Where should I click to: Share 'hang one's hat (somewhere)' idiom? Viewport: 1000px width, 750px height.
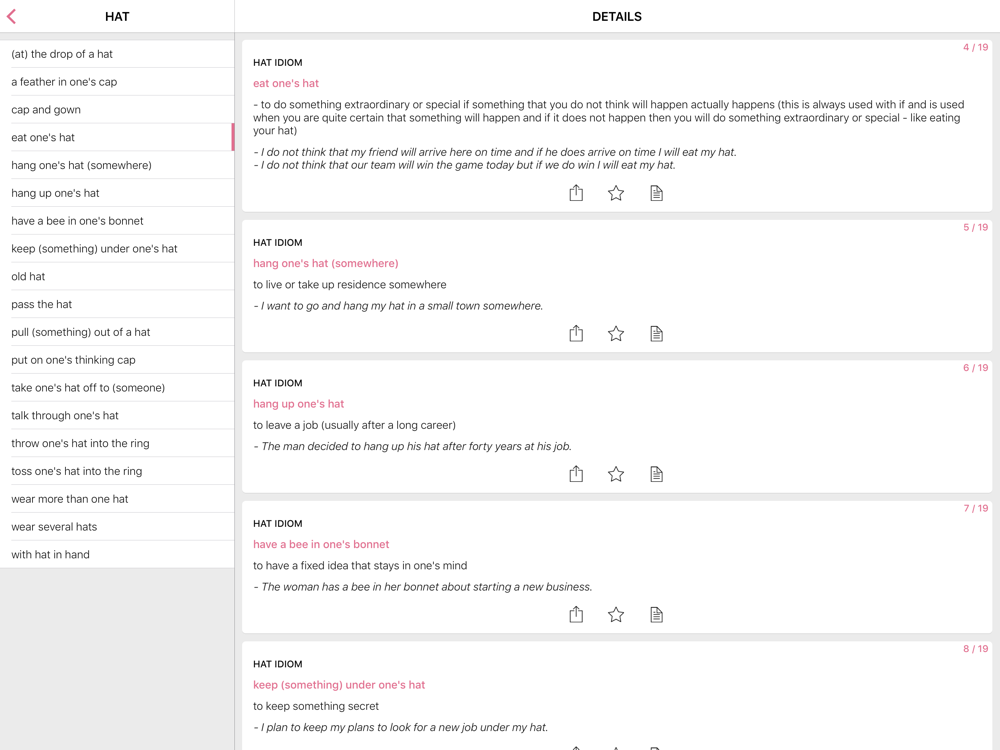pos(576,333)
